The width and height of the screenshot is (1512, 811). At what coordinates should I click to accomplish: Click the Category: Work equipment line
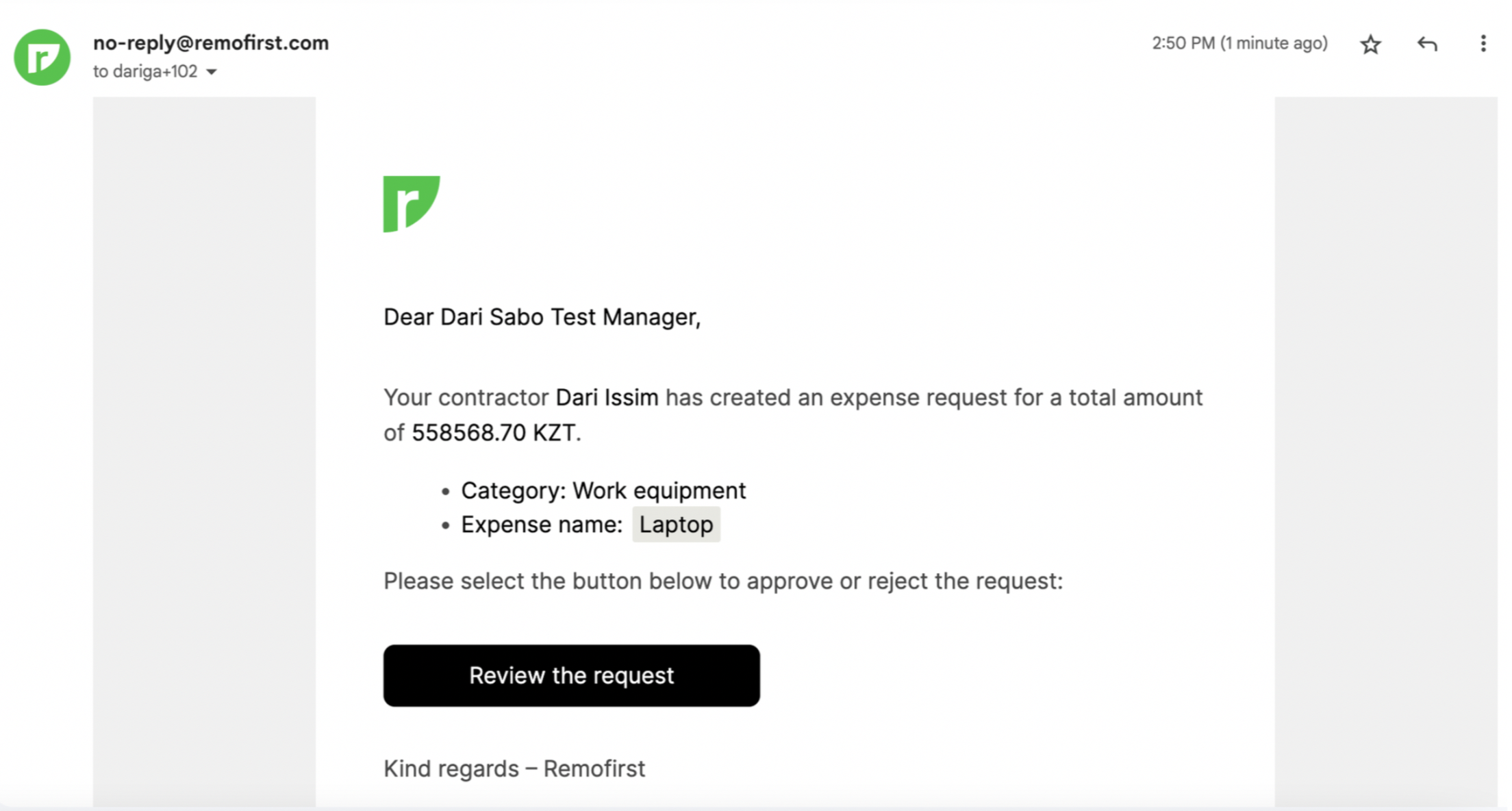pos(603,490)
